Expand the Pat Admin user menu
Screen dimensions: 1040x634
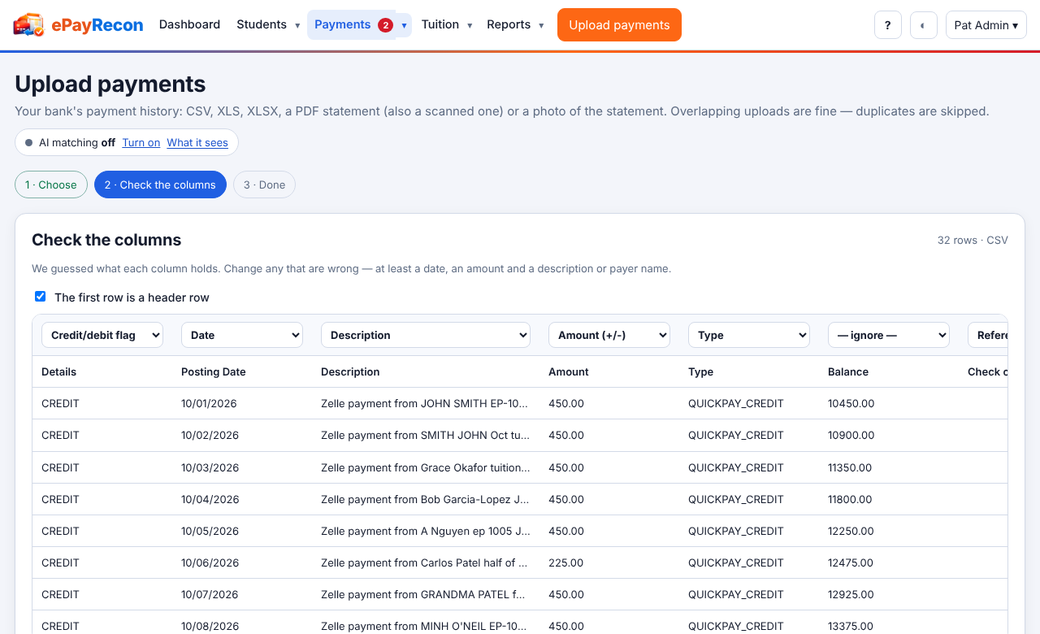pos(986,25)
